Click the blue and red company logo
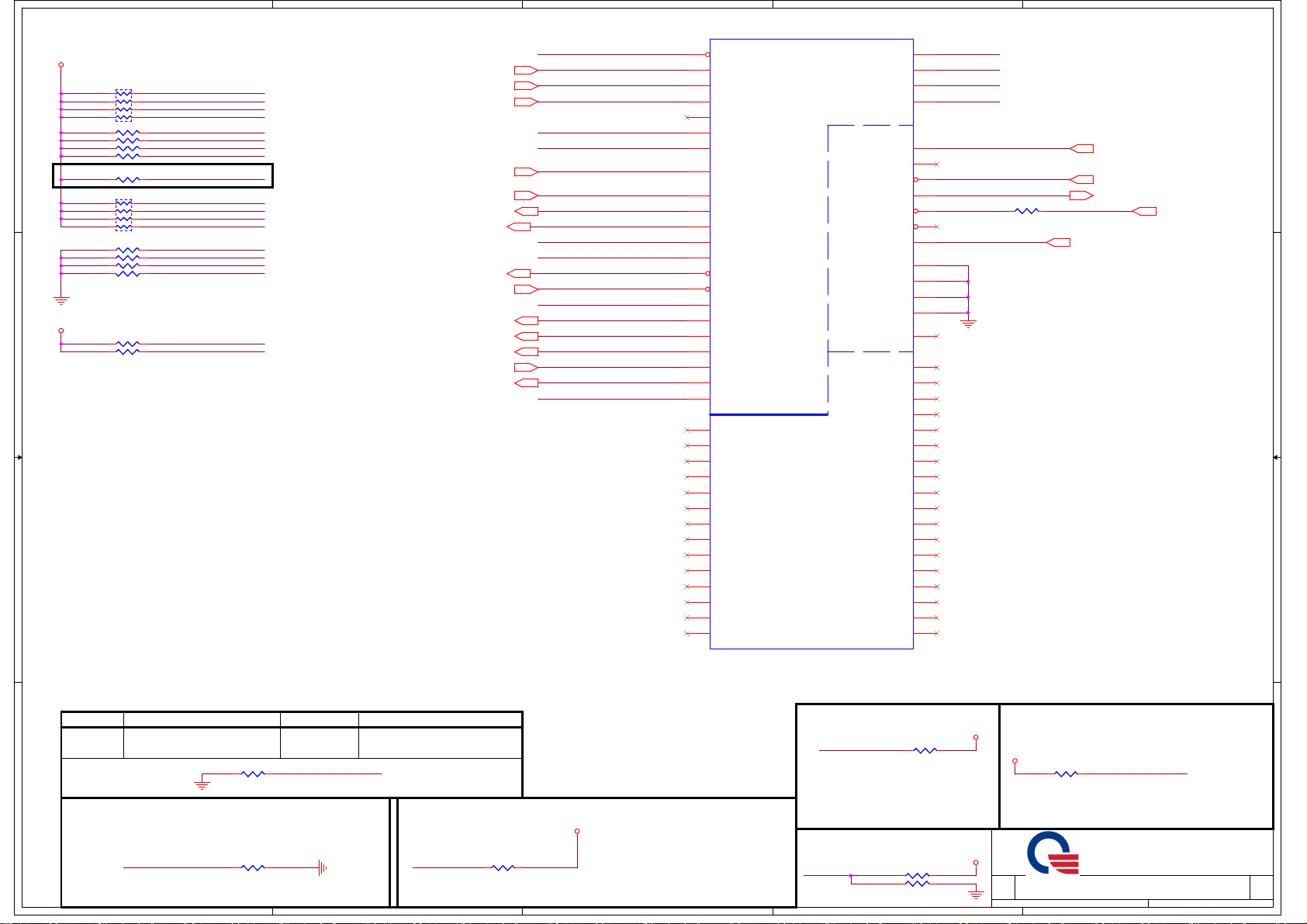 (x=1053, y=853)
